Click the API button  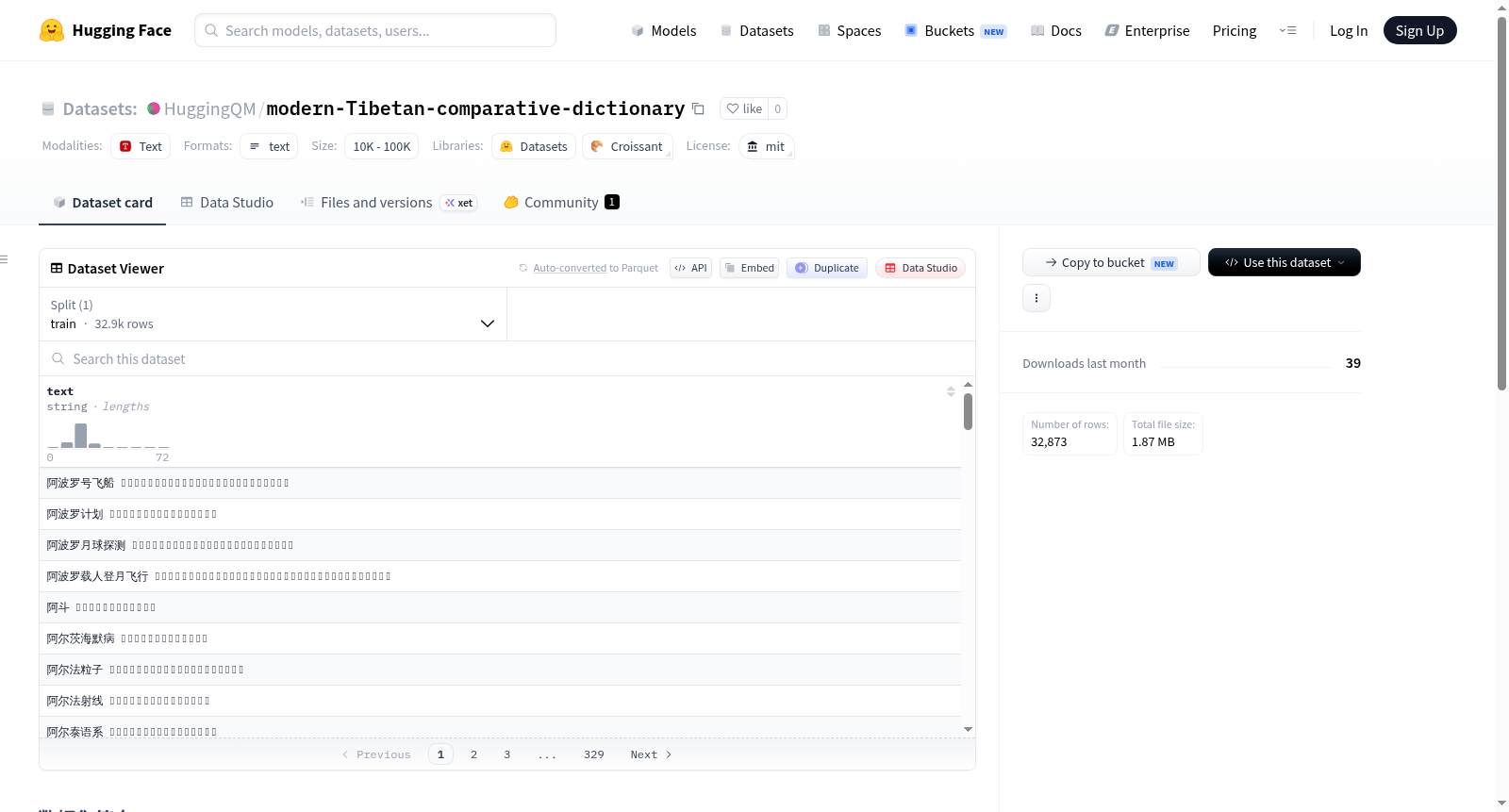(x=690, y=268)
